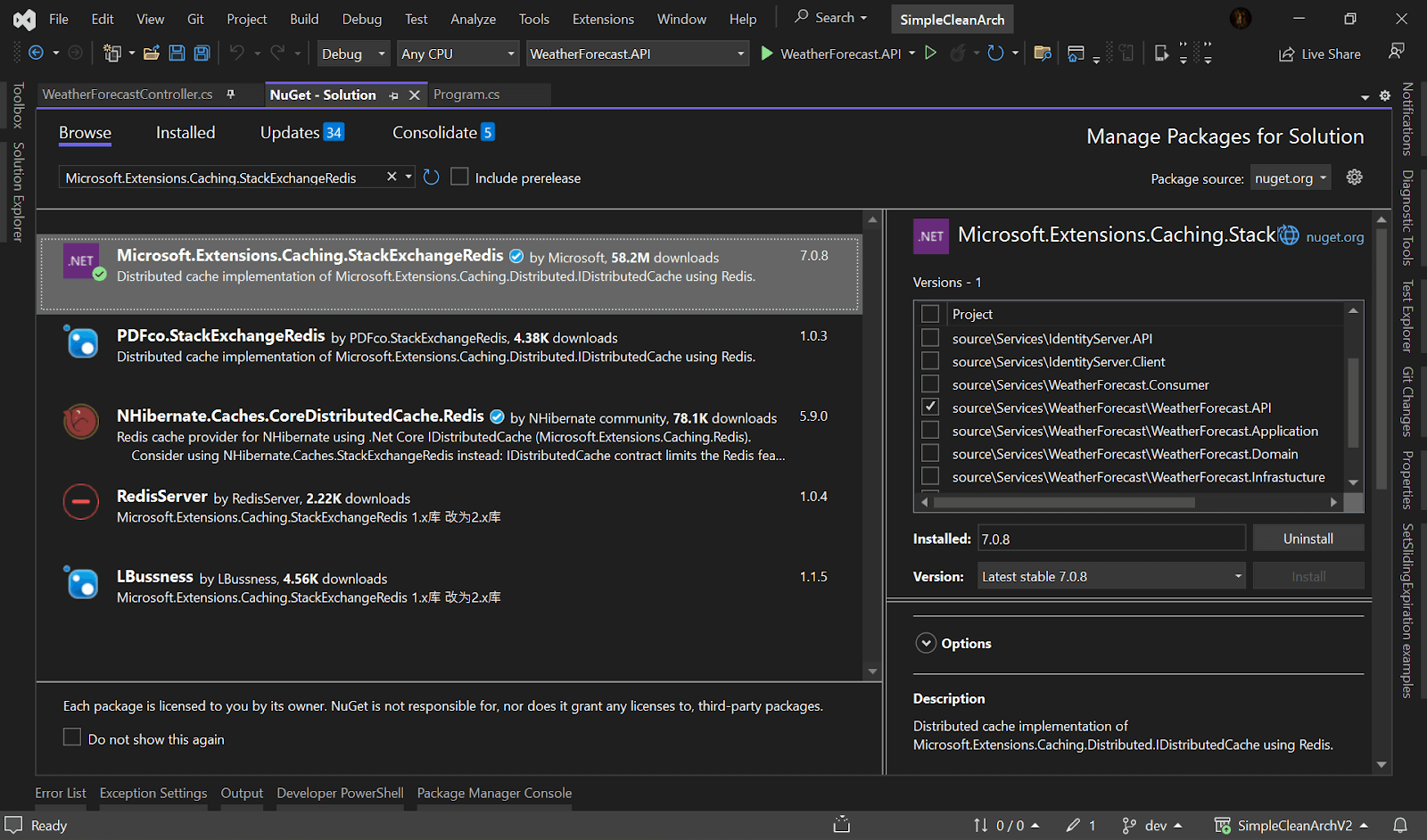Open NuGet package source settings gear

click(x=1354, y=177)
